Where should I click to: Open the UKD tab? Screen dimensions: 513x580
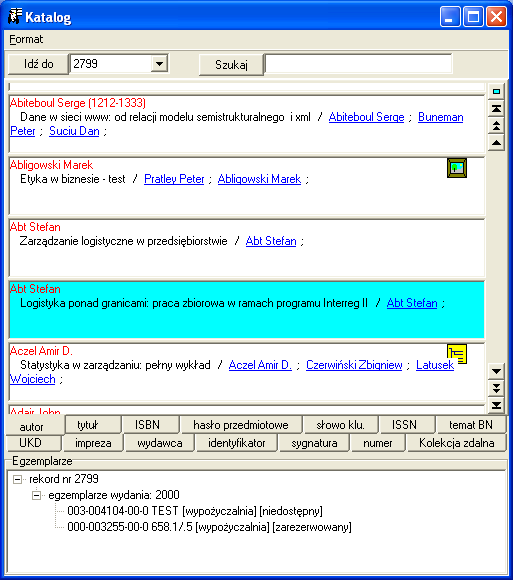34,443
